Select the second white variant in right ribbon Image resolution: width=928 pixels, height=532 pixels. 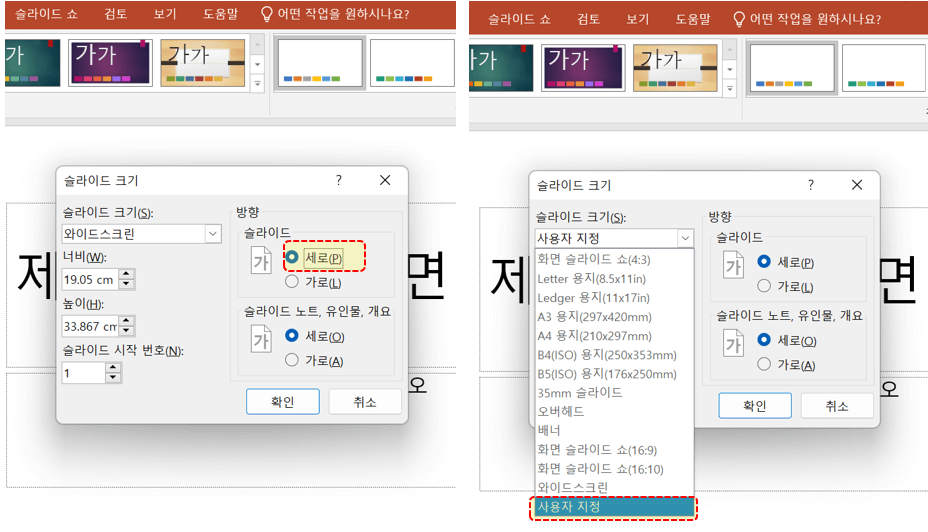[x=884, y=67]
